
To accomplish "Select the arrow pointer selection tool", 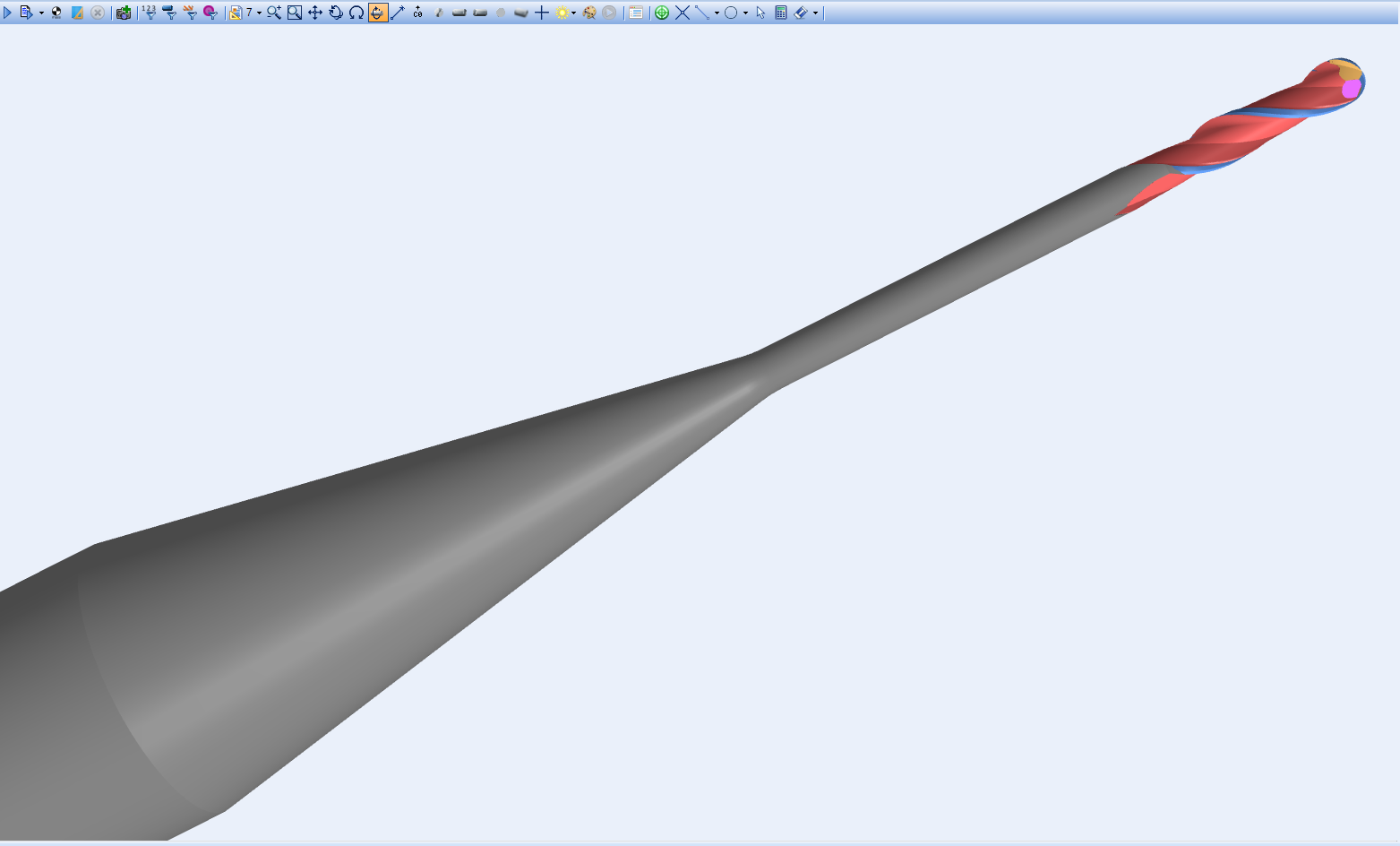I will (x=760, y=13).
